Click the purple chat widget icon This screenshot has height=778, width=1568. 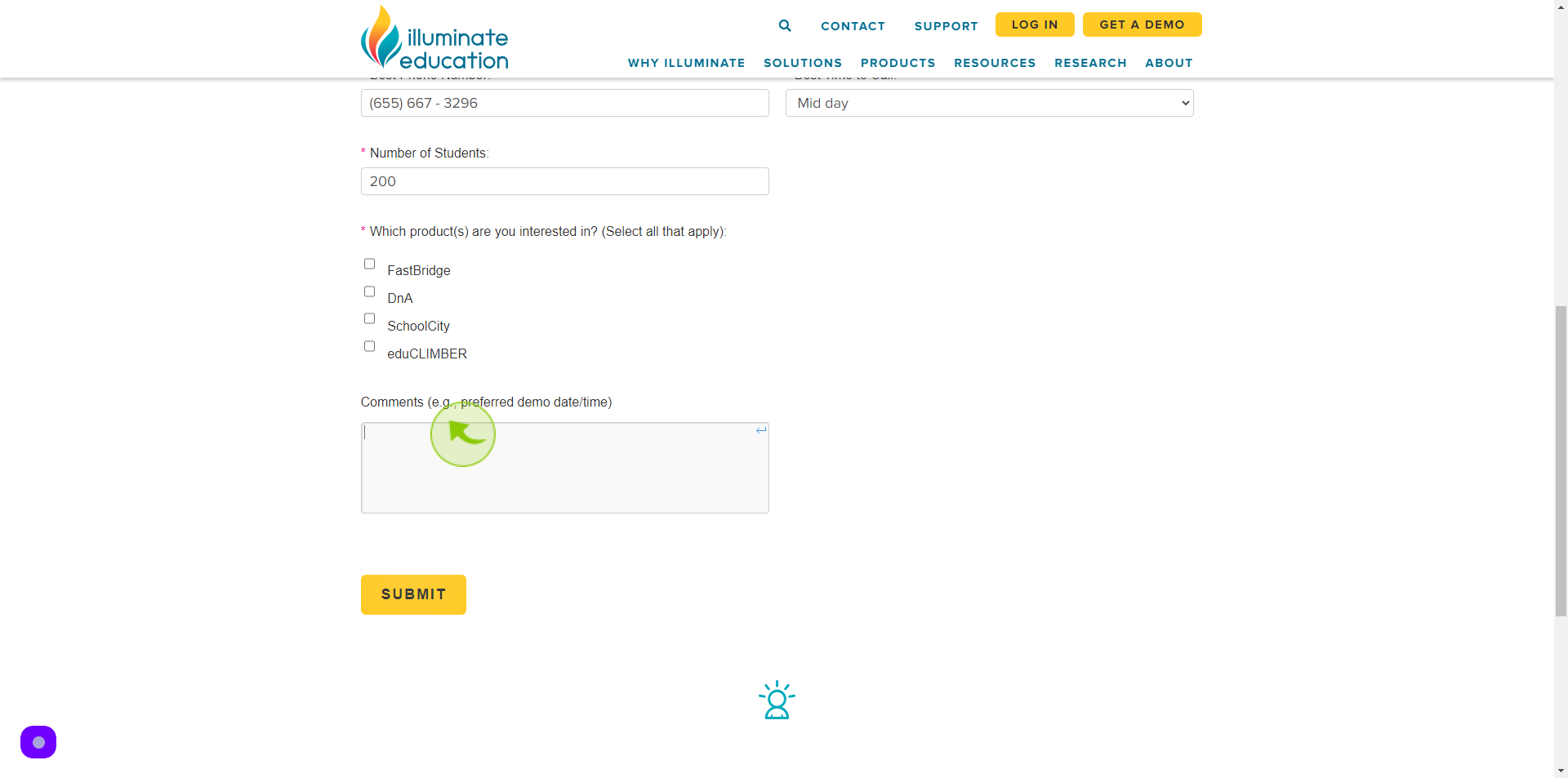[38, 742]
